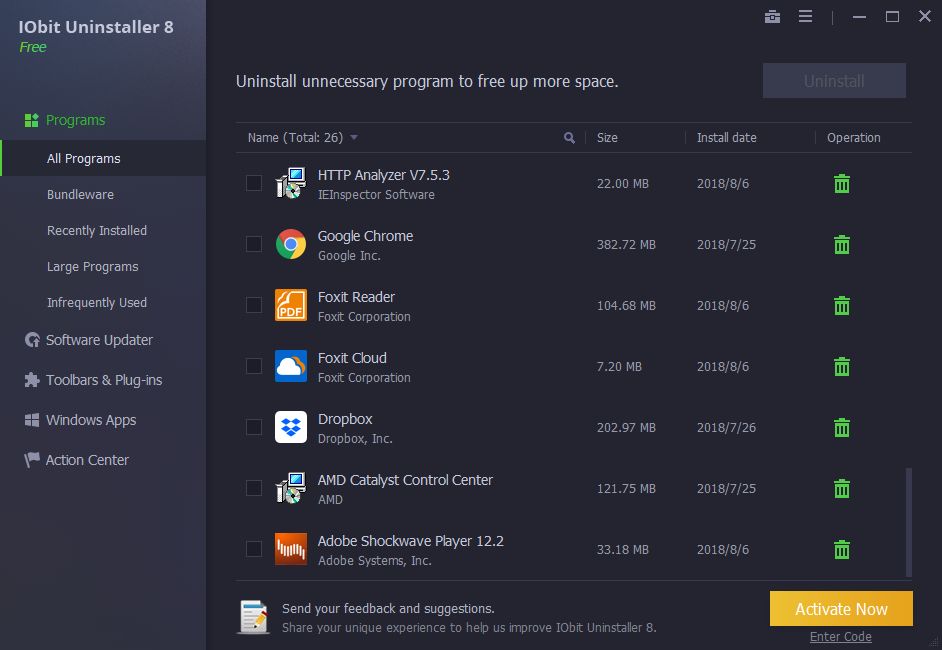Click the program list vertical scrollbar

[x=909, y=521]
